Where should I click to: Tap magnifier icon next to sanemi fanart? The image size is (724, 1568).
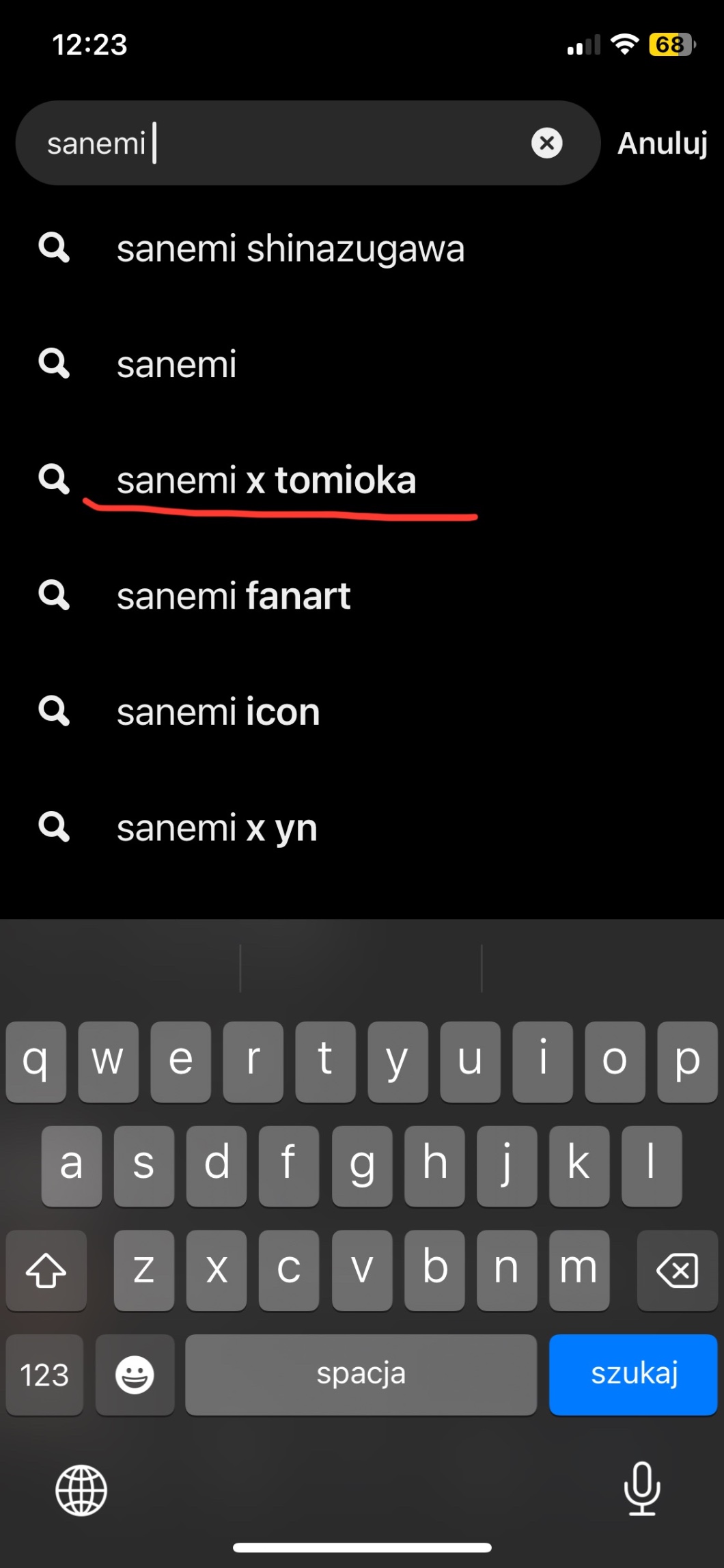[54, 595]
